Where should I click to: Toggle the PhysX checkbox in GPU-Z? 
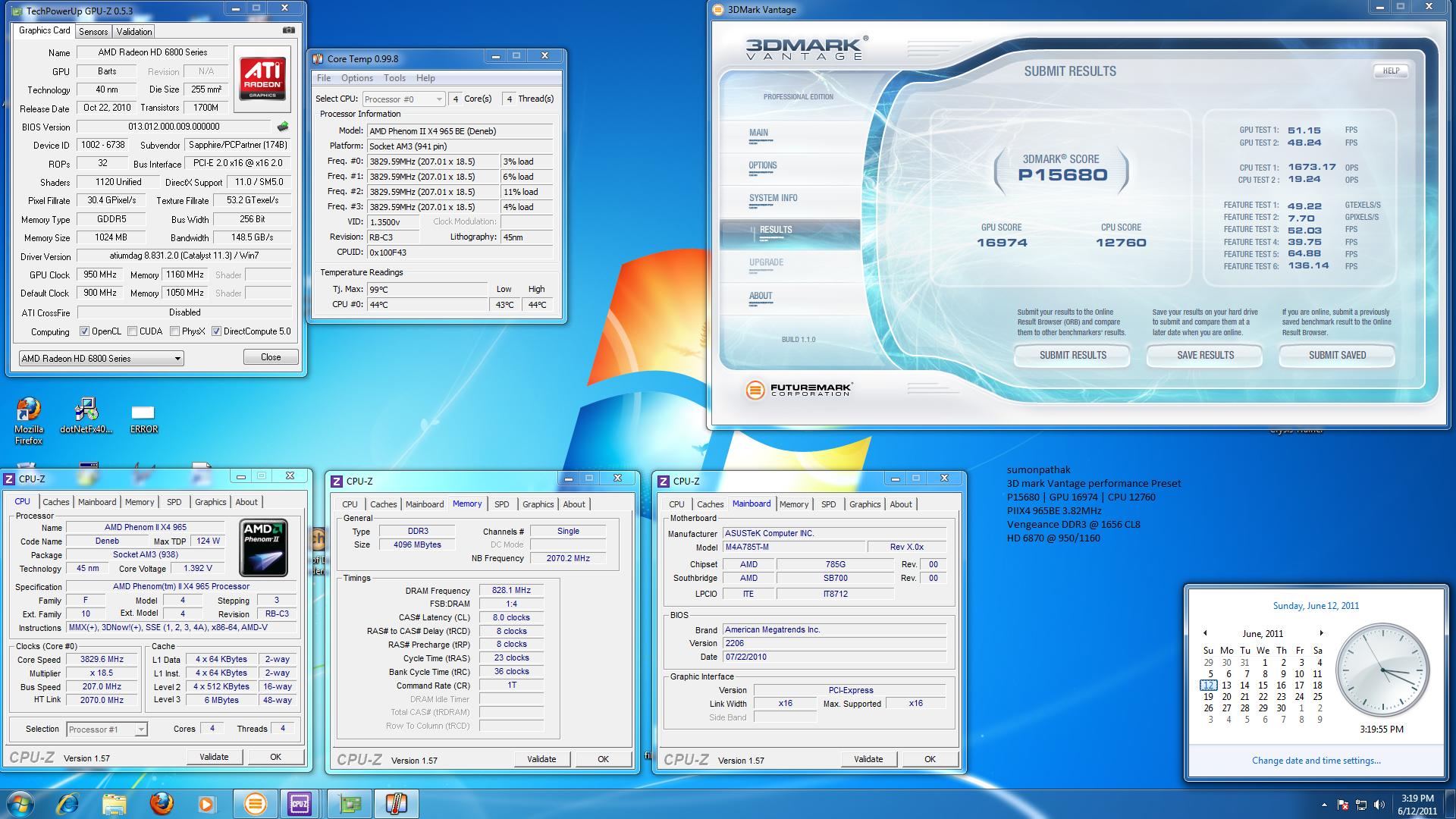coord(175,331)
